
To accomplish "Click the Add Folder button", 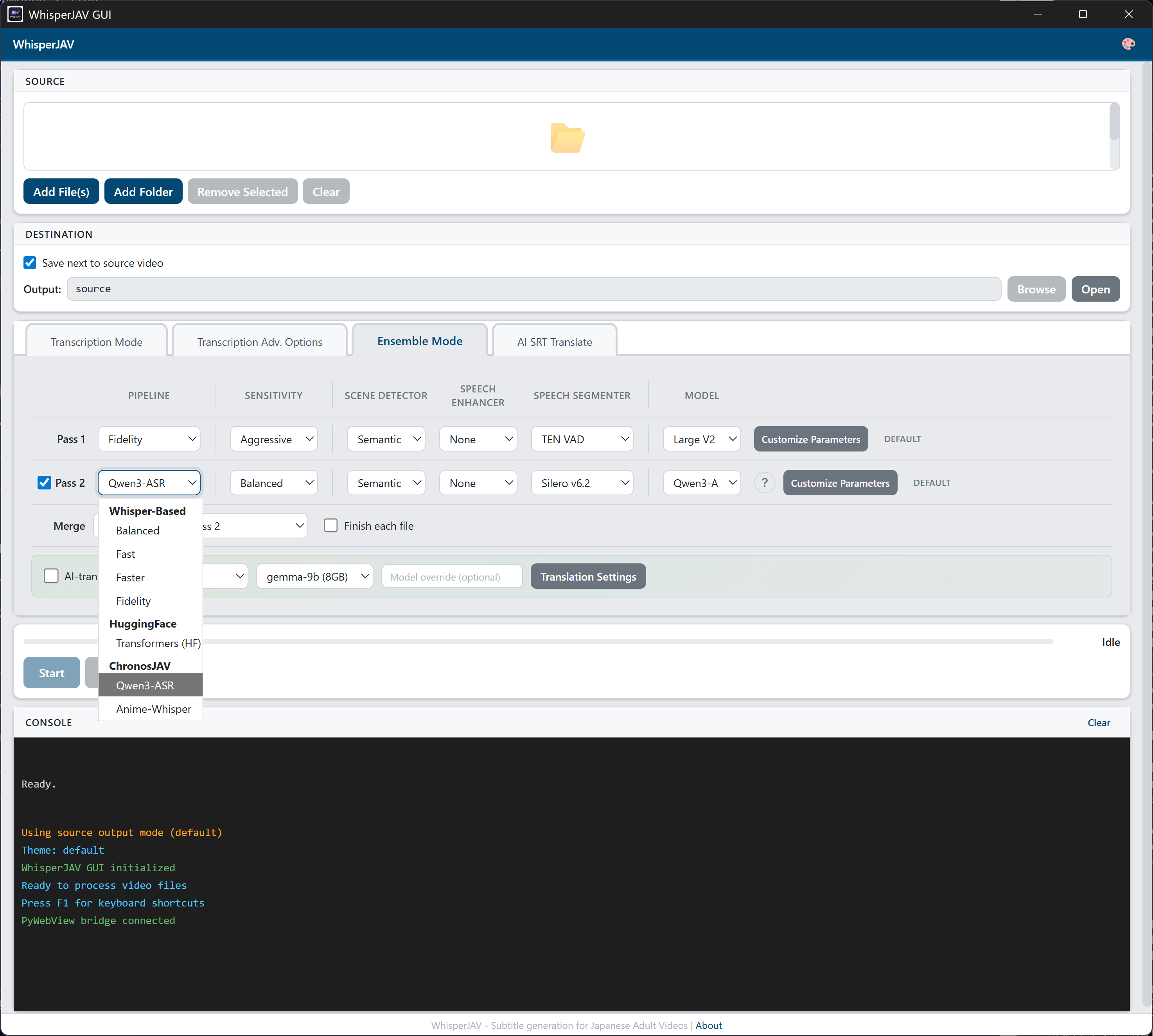I will 143,191.
